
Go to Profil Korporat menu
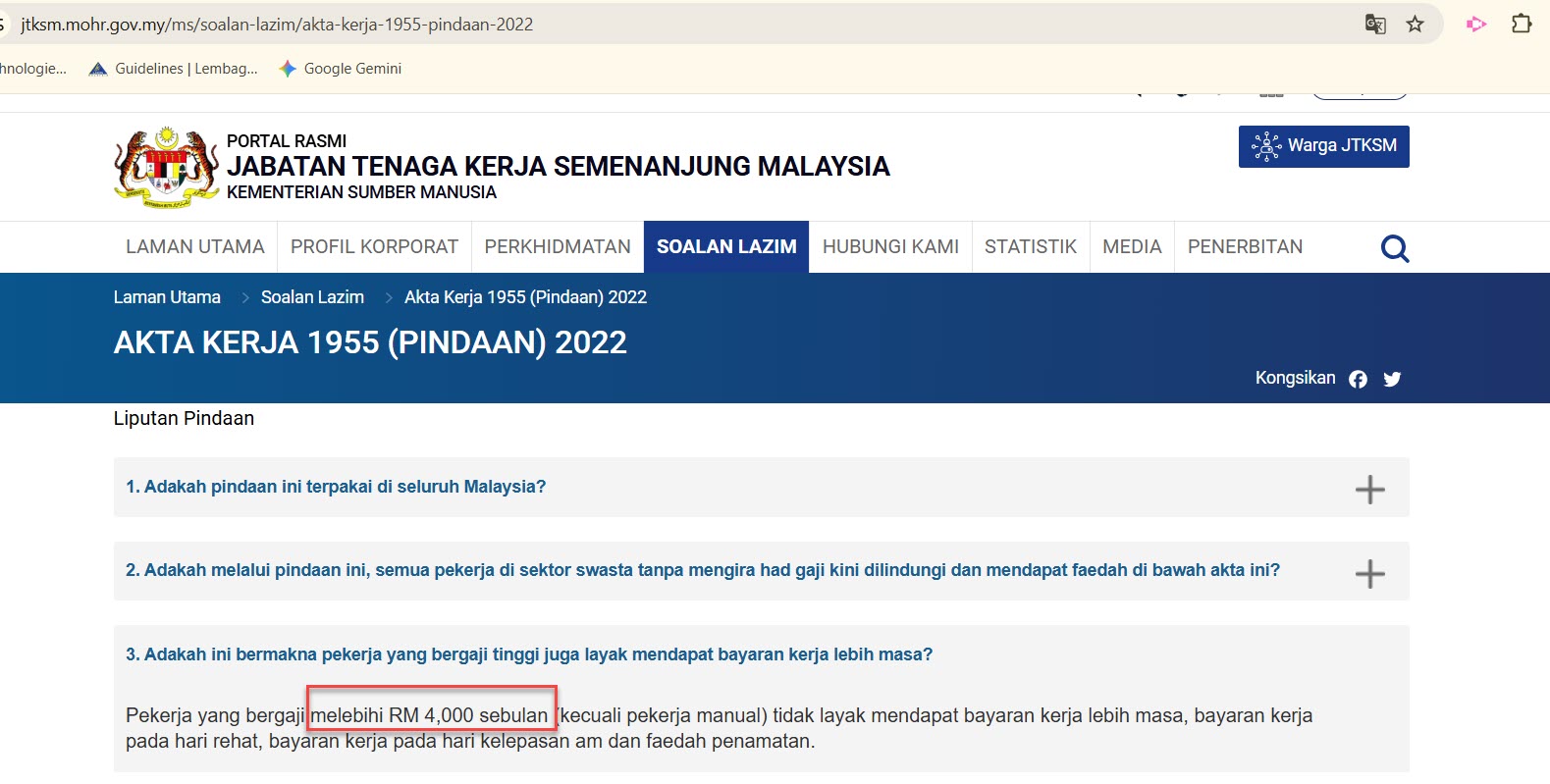[374, 247]
